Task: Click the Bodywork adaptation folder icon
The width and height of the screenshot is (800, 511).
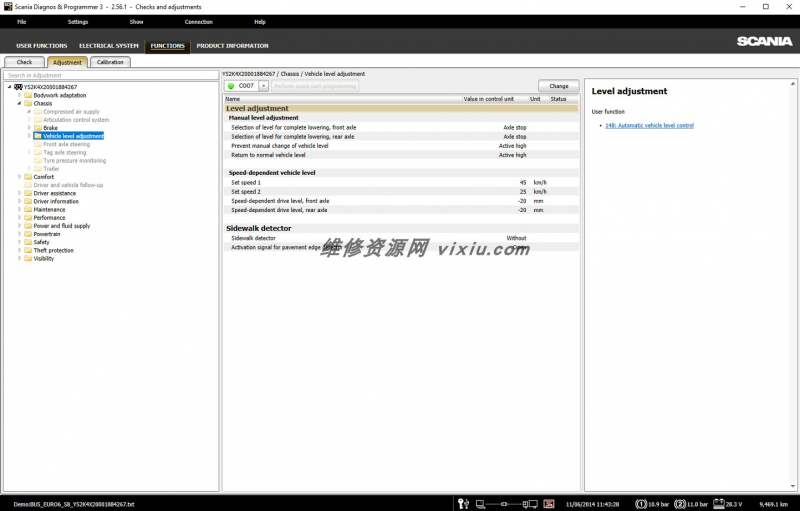Action: 28,95
